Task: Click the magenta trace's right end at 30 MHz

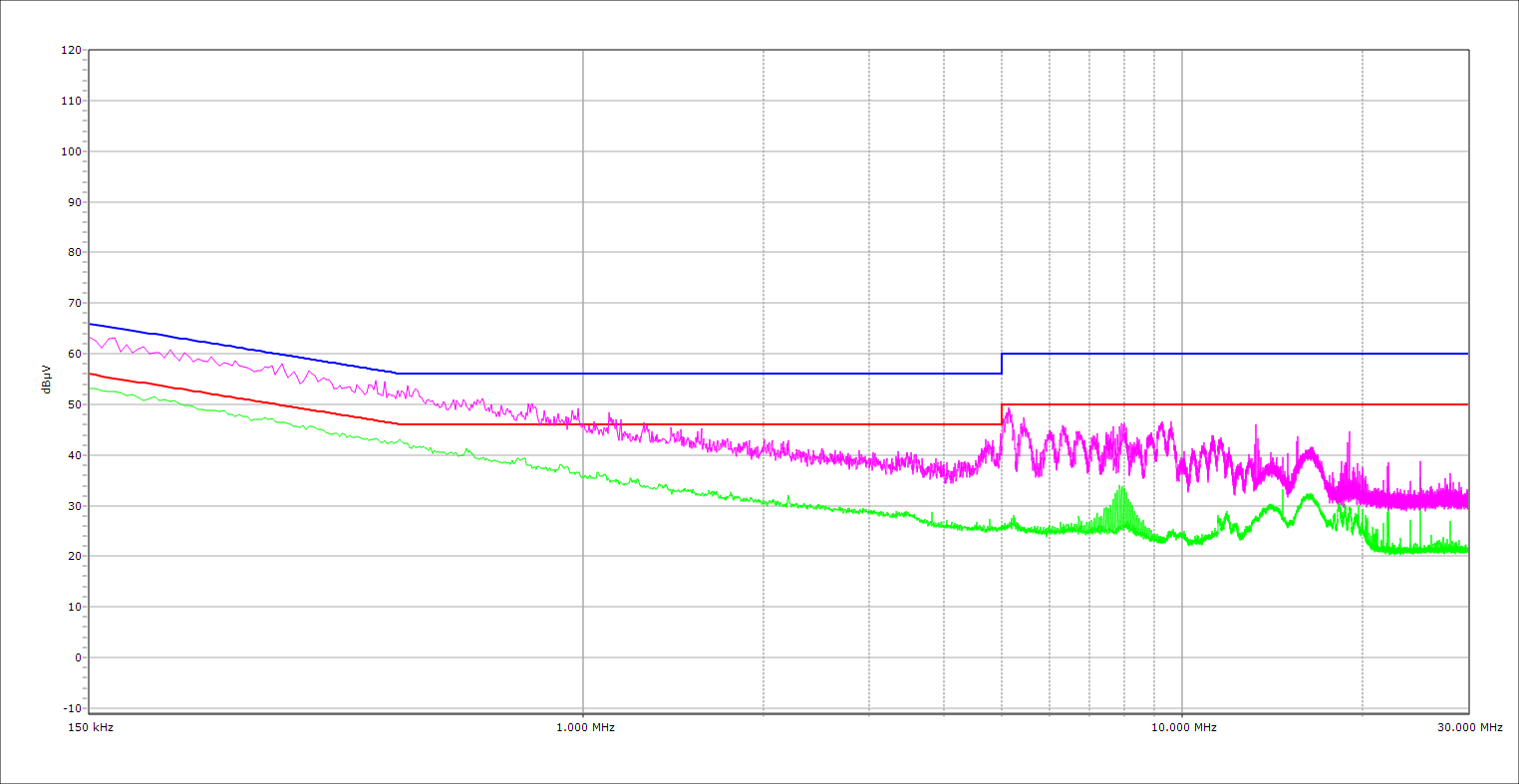Action: coord(1467,500)
